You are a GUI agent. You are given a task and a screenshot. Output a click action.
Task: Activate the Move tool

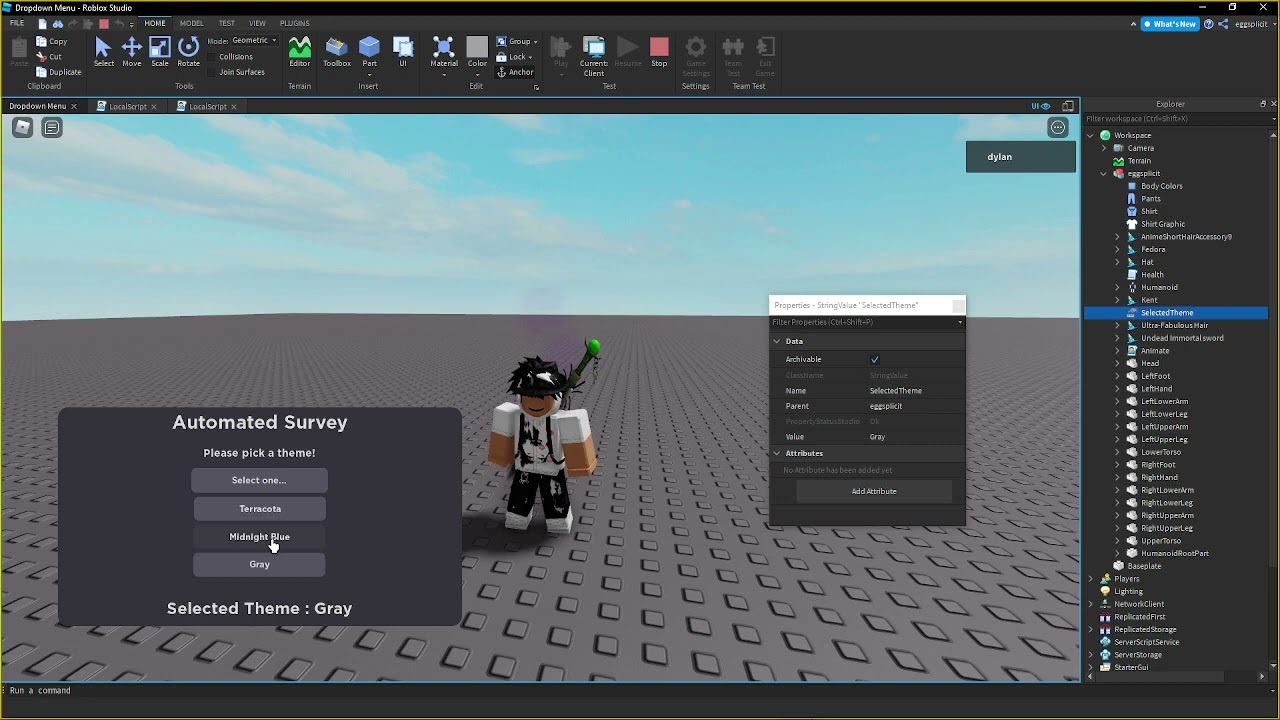point(132,52)
